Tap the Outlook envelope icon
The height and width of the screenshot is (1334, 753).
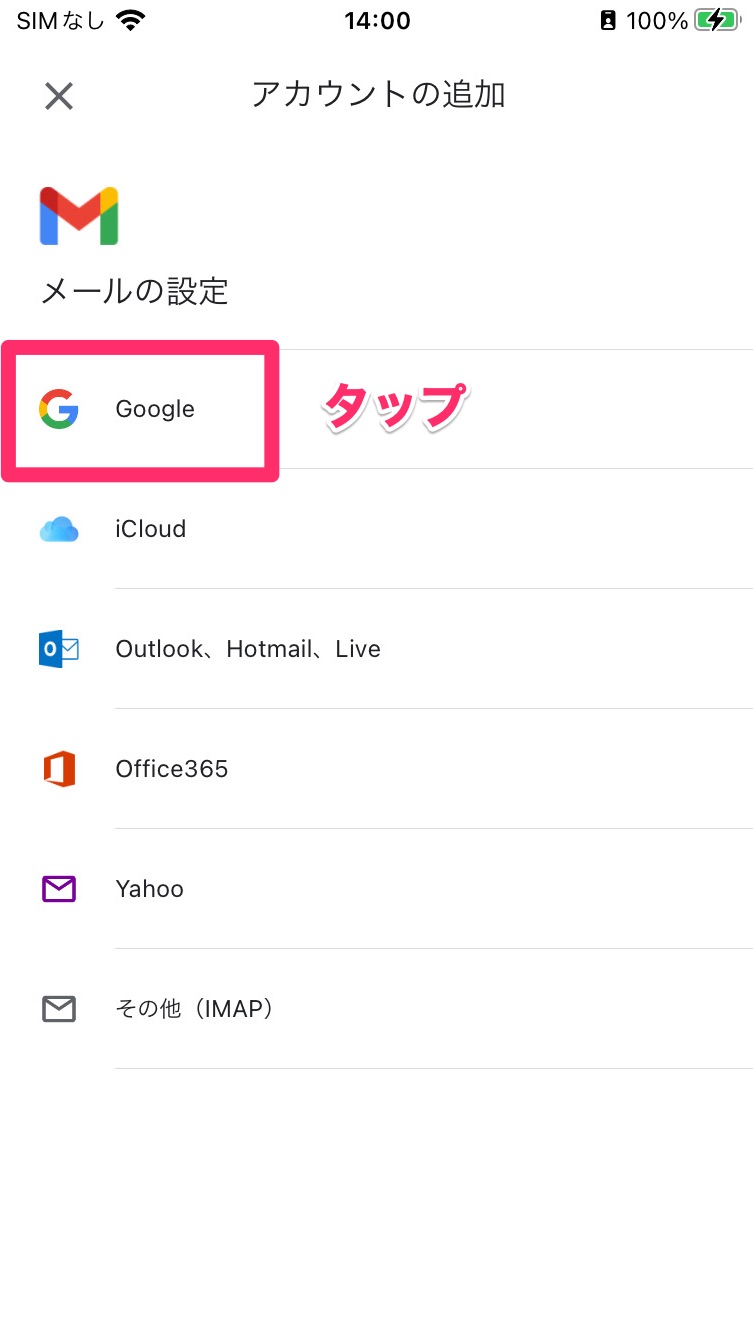(x=59, y=649)
